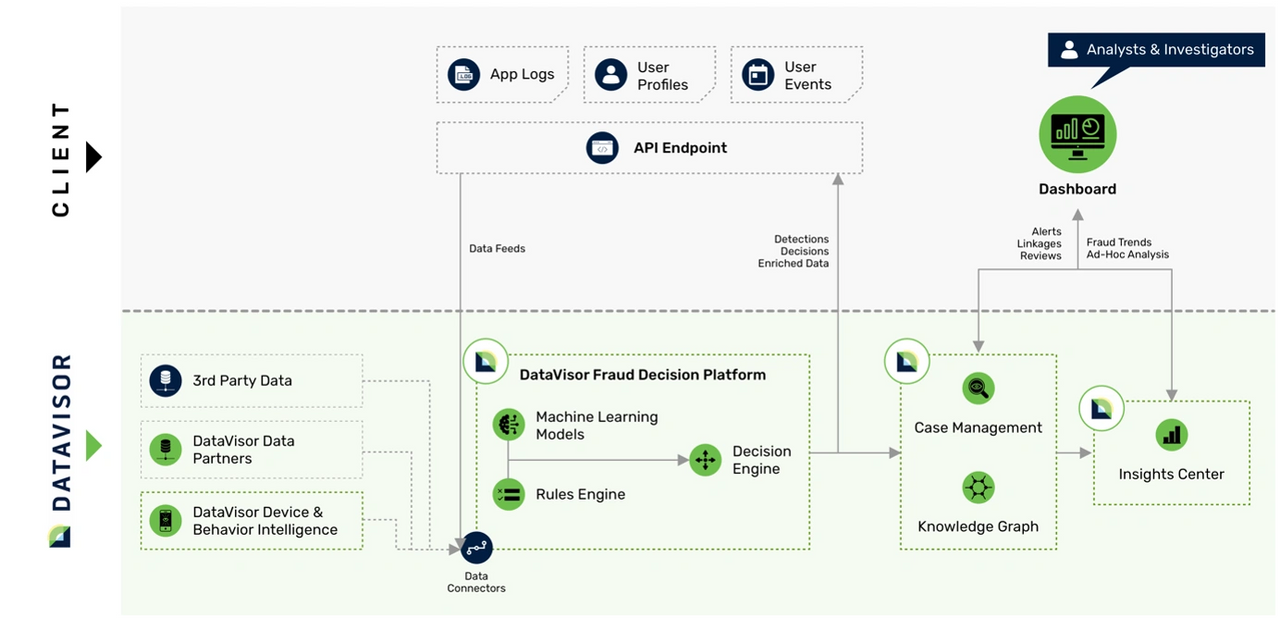Click the Insights Center bar chart icon
The height and width of the screenshot is (619, 1280).
pos(1171,435)
